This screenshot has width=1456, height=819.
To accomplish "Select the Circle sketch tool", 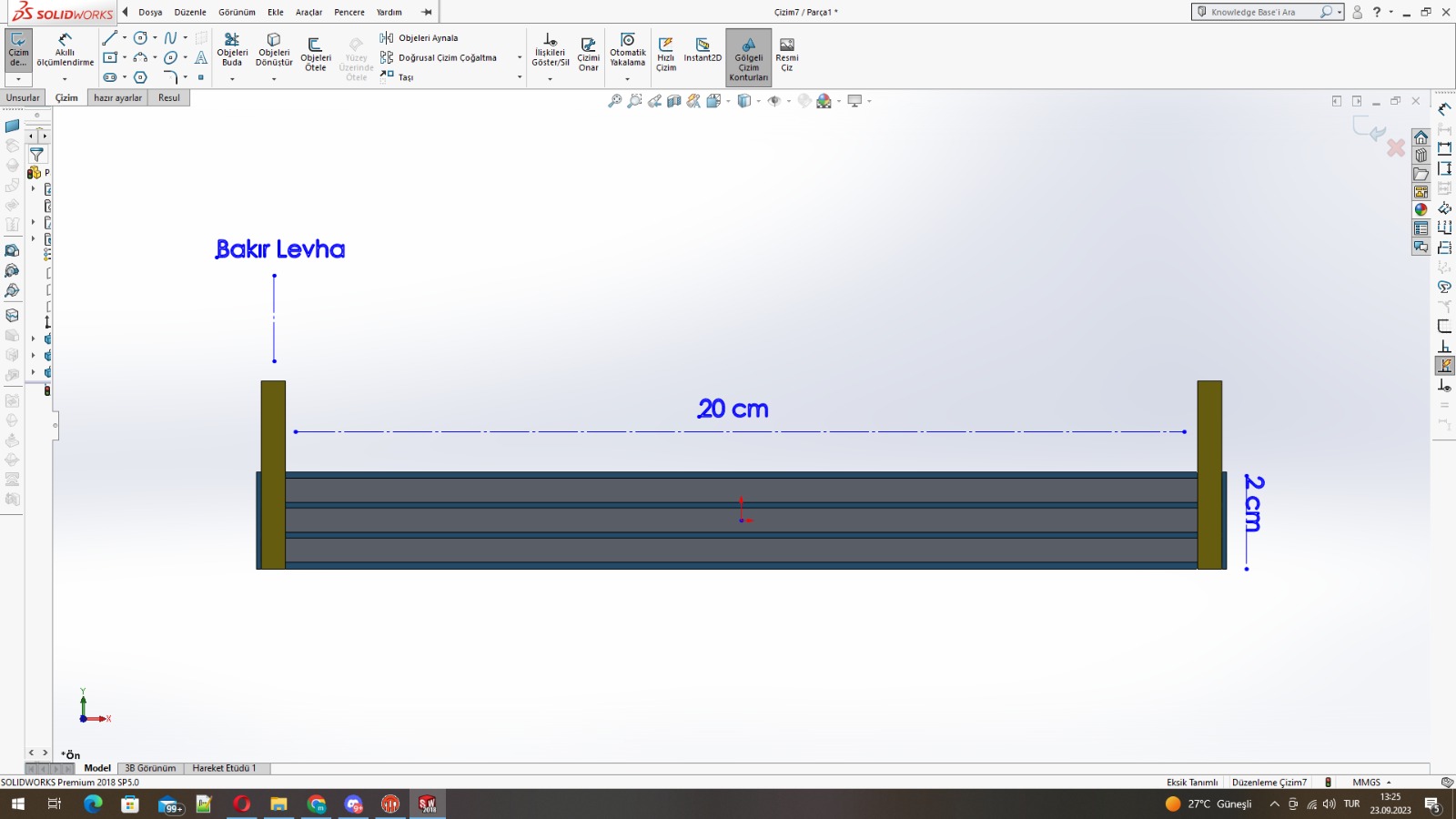I will 140,38.
